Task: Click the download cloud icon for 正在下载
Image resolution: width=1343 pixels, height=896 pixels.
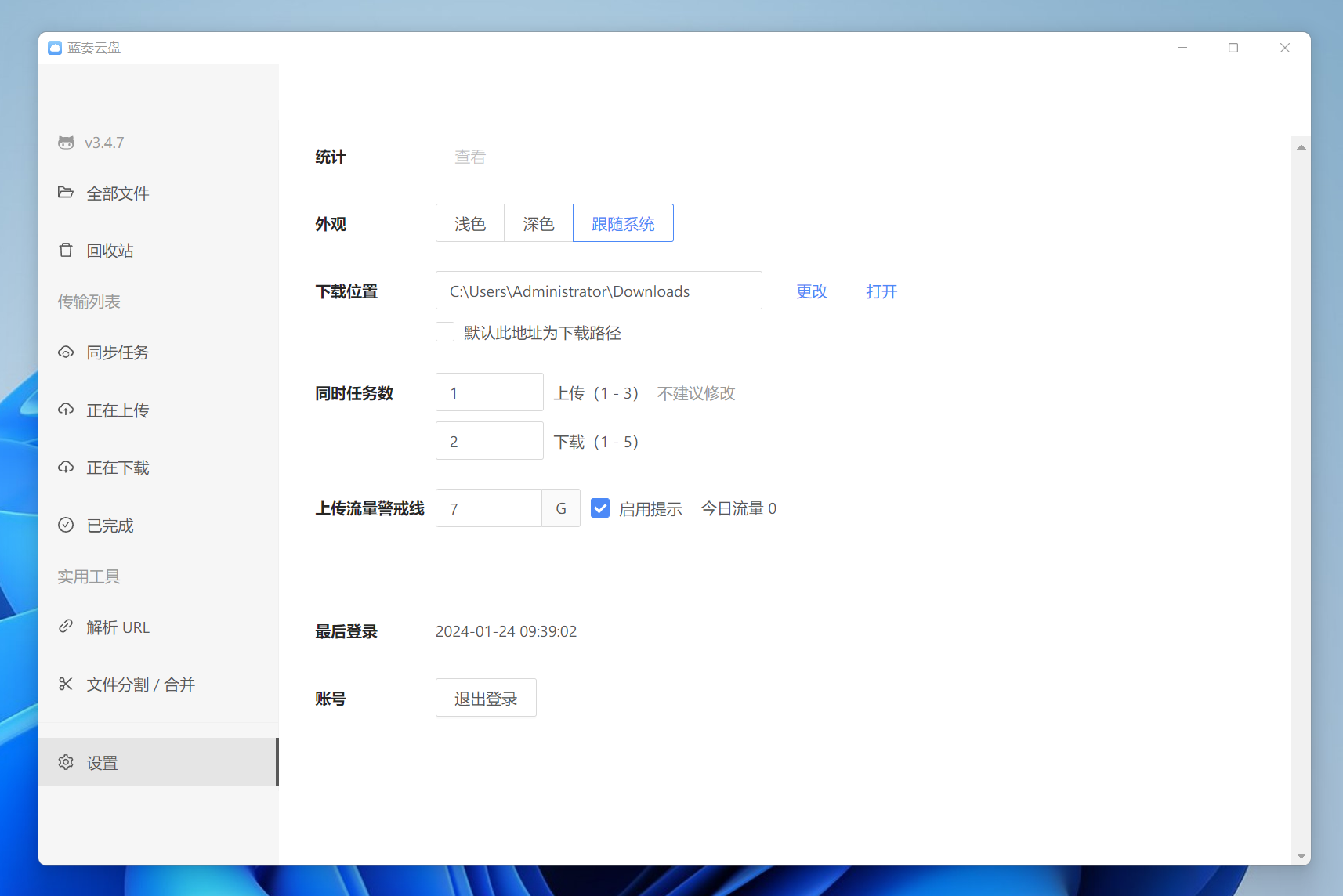Action: [x=66, y=468]
